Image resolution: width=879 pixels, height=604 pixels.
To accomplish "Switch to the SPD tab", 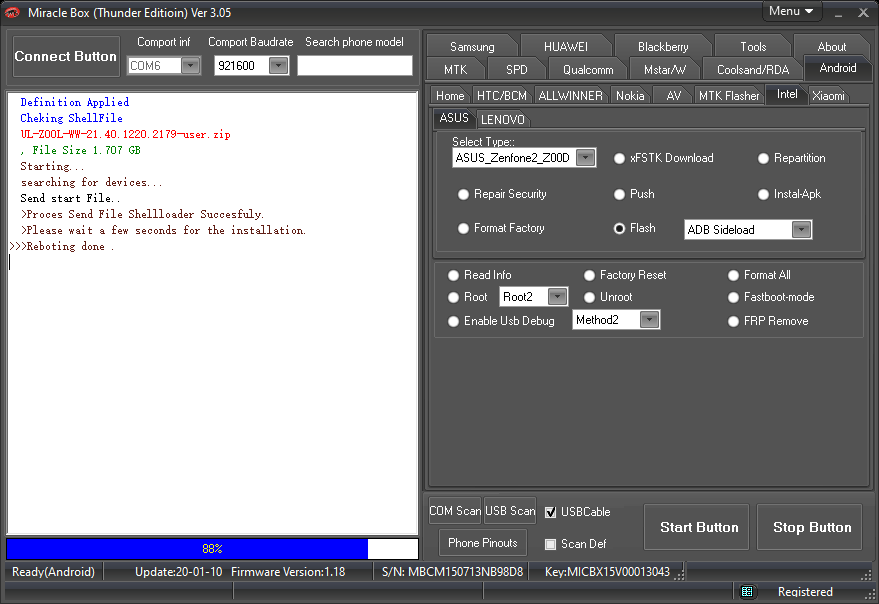I will tap(516, 70).
